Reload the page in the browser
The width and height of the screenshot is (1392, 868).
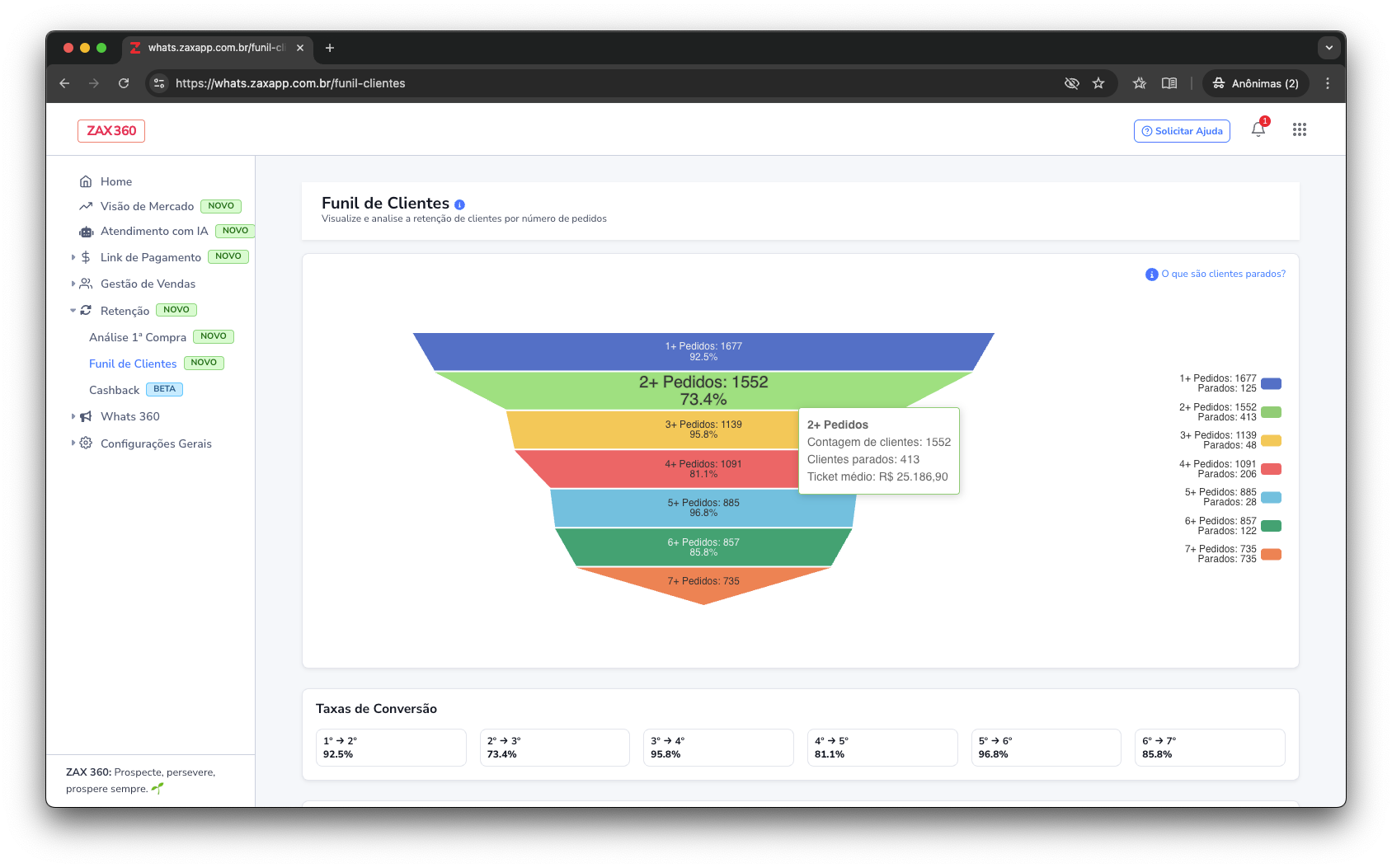pyautogui.click(x=124, y=83)
